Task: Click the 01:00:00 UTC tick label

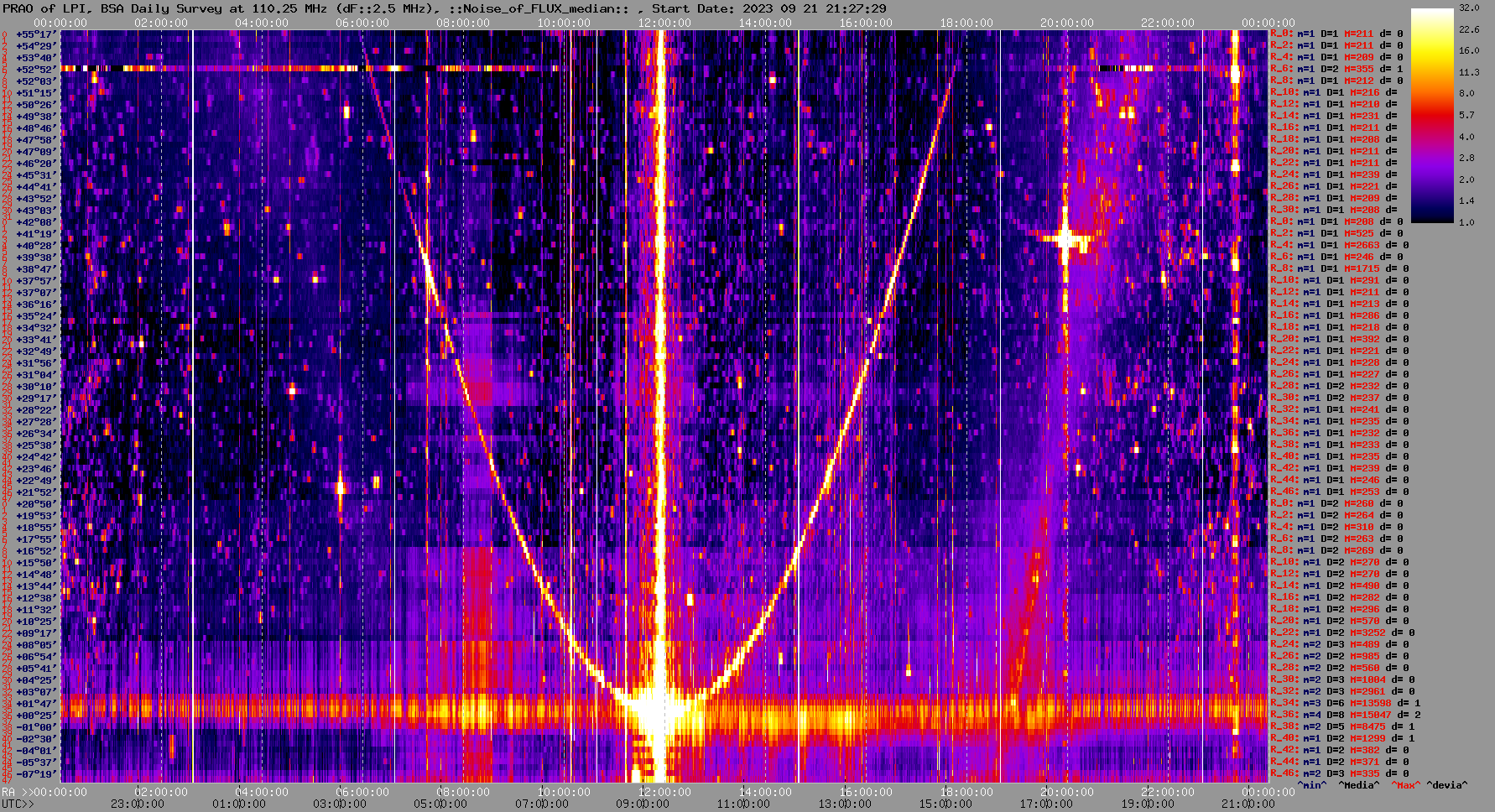Action: (x=238, y=804)
